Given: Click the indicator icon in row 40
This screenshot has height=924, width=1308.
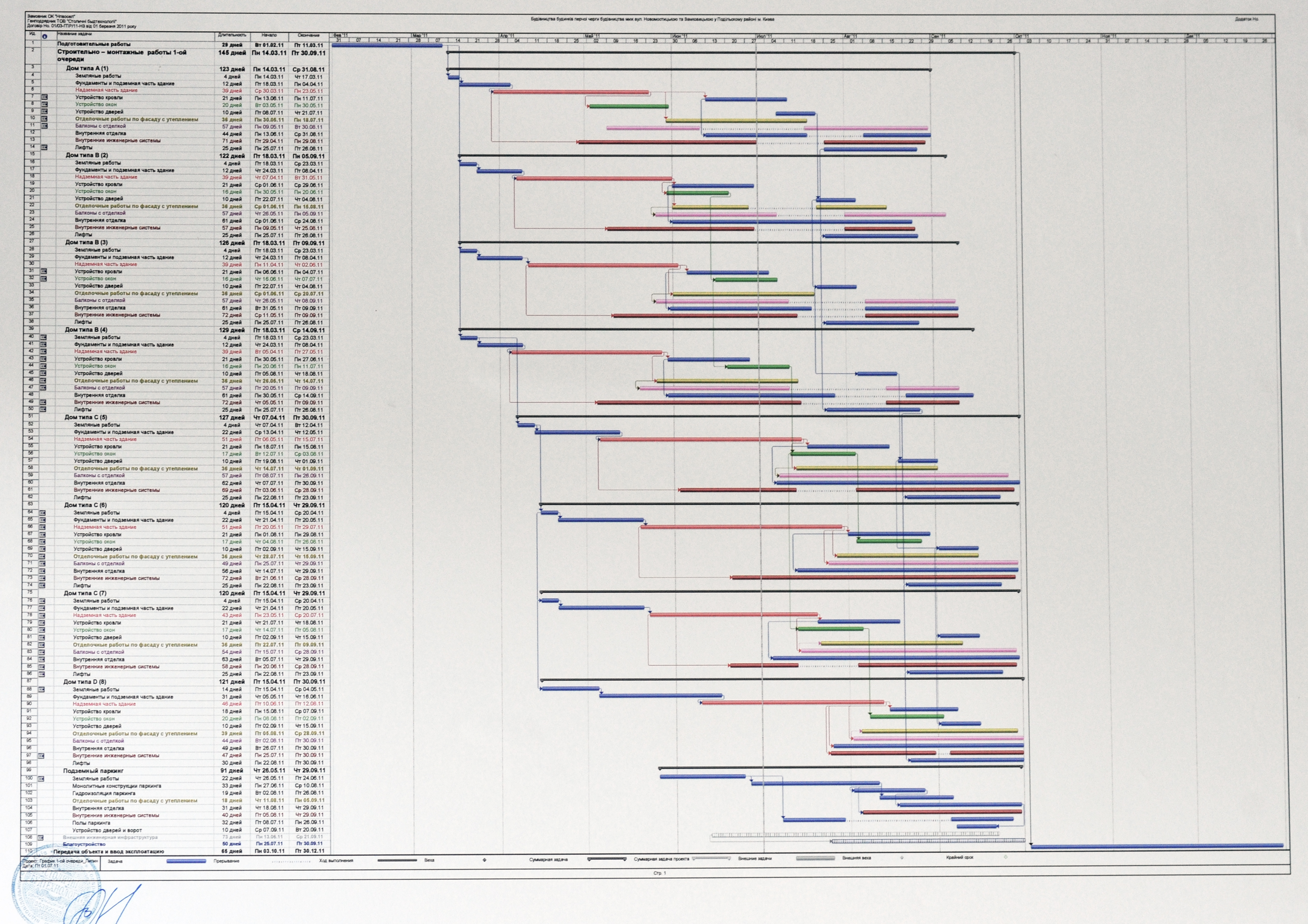Looking at the screenshot, I should (44, 337).
